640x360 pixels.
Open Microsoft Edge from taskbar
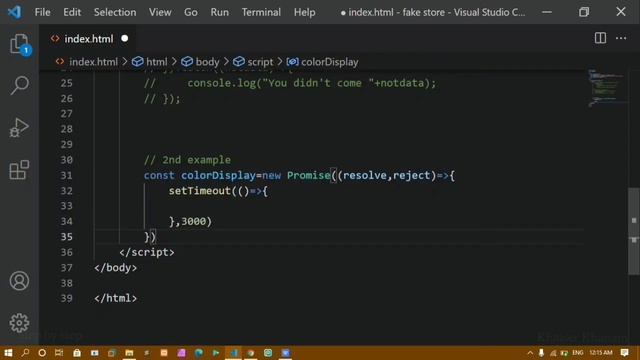pos(199,353)
